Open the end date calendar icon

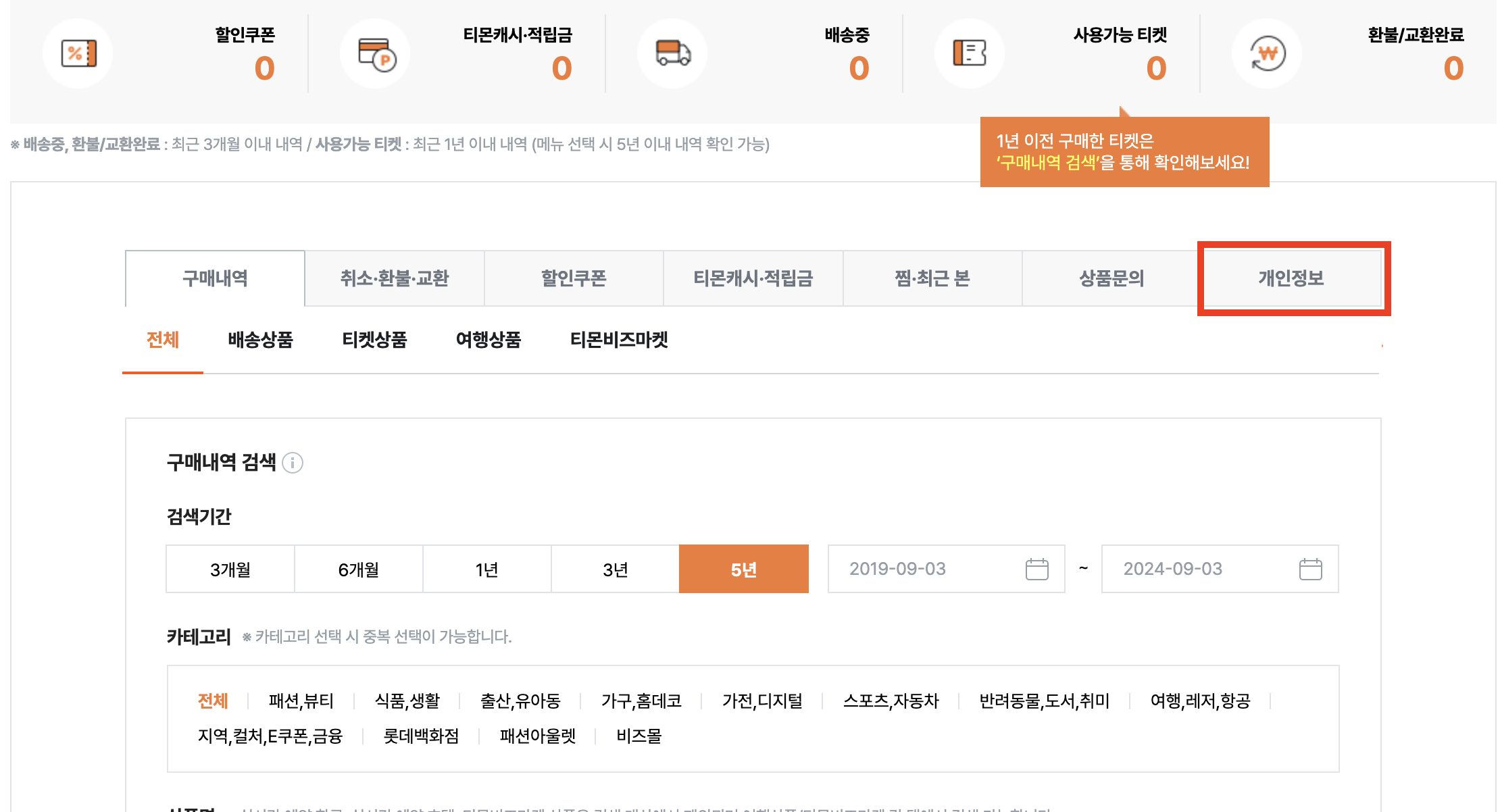[1311, 569]
